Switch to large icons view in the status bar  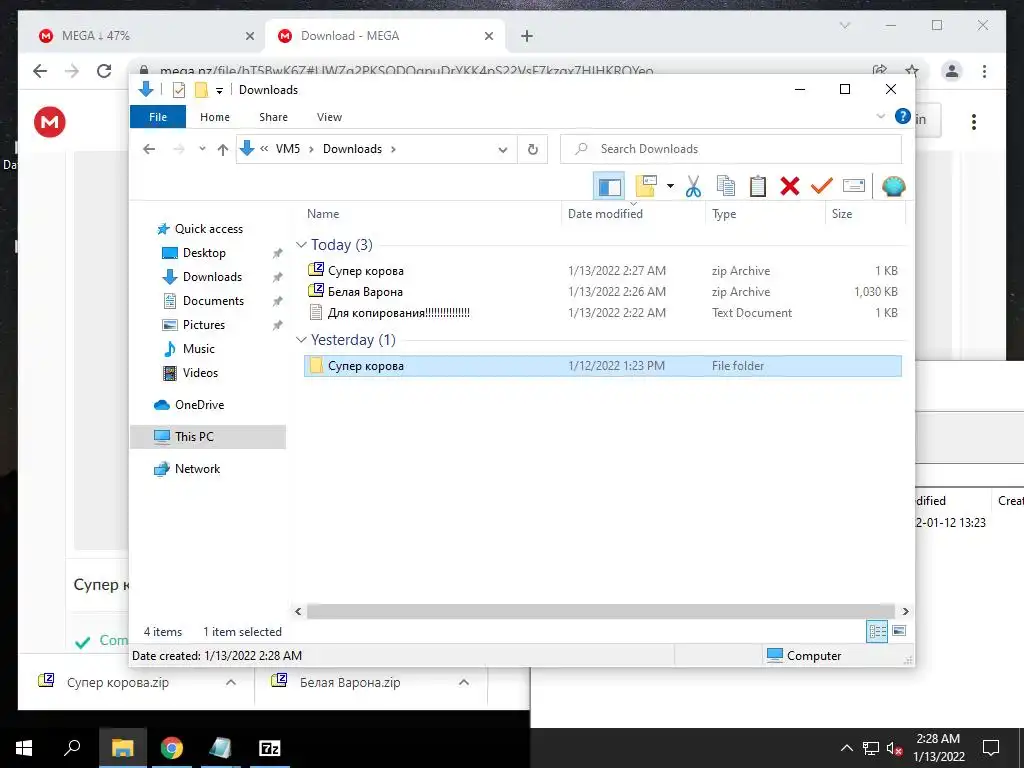point(899,631)
